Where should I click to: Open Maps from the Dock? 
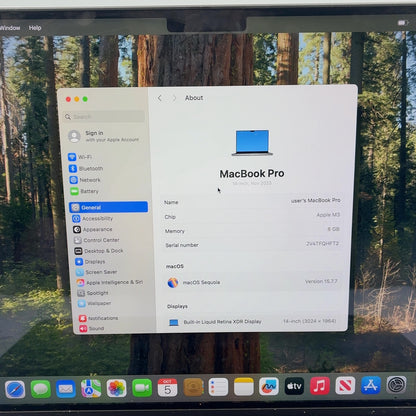tap(91, 388)
